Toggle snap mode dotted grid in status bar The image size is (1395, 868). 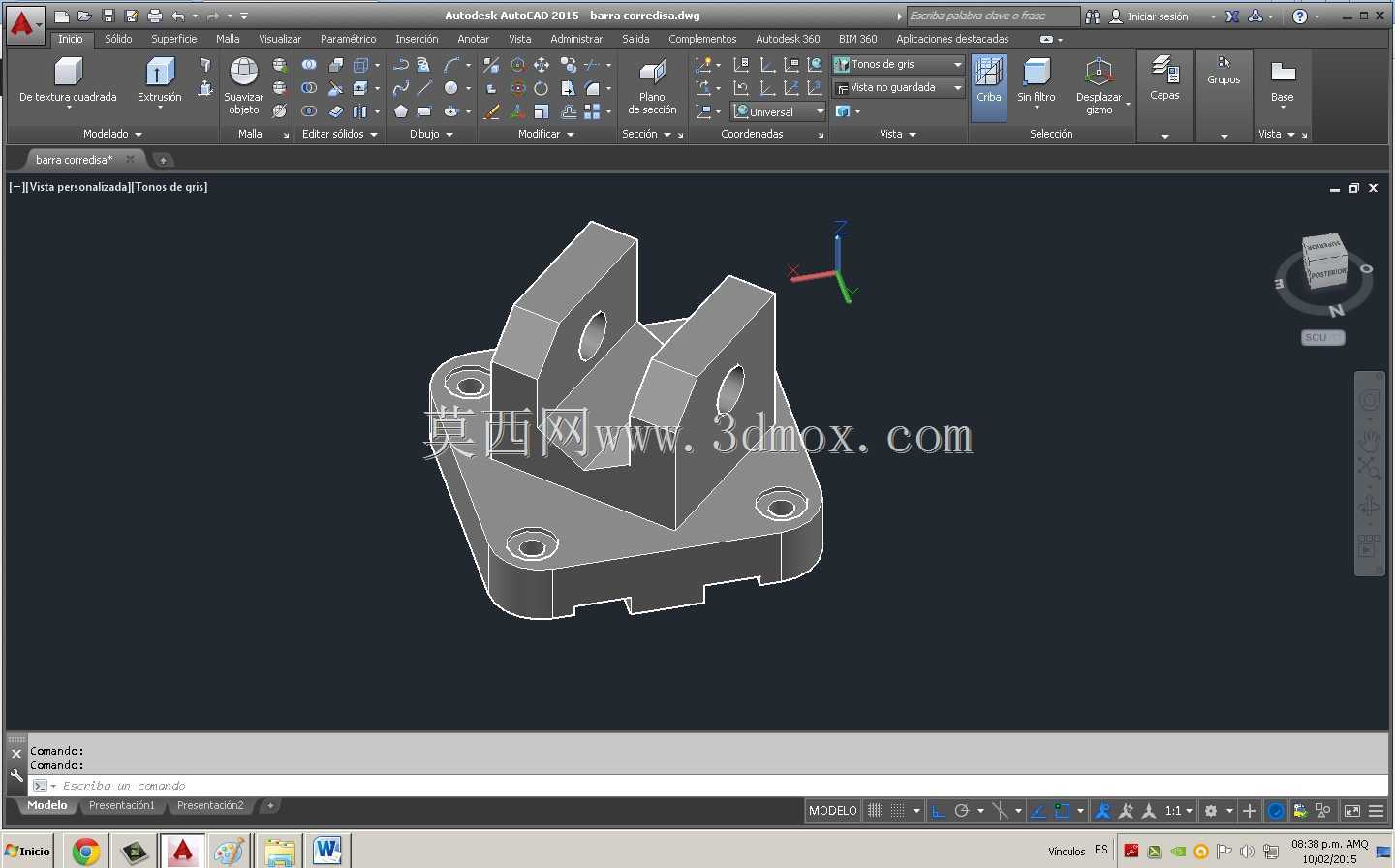click(898, 811)
